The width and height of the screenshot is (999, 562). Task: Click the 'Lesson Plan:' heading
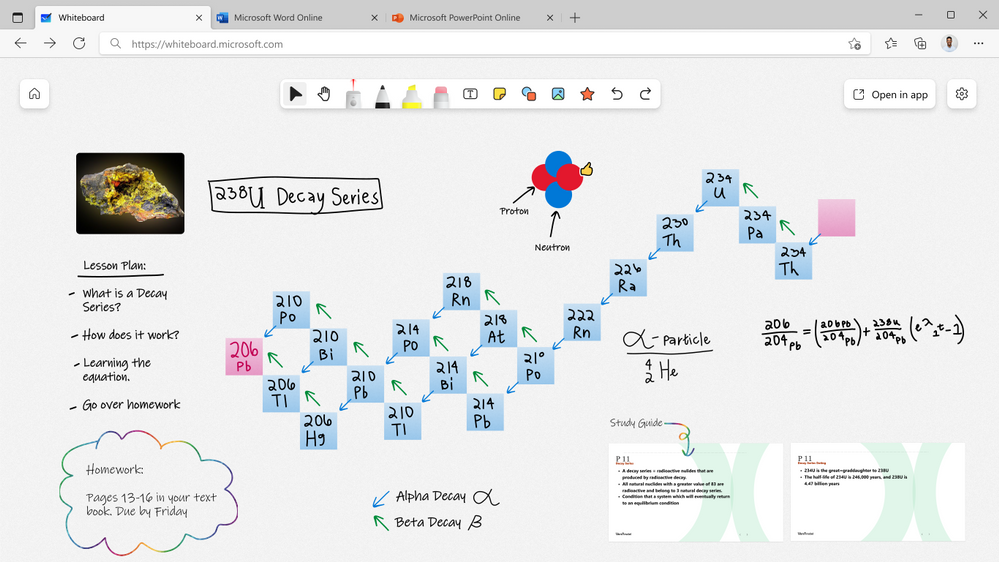click(x=115, y=266)
